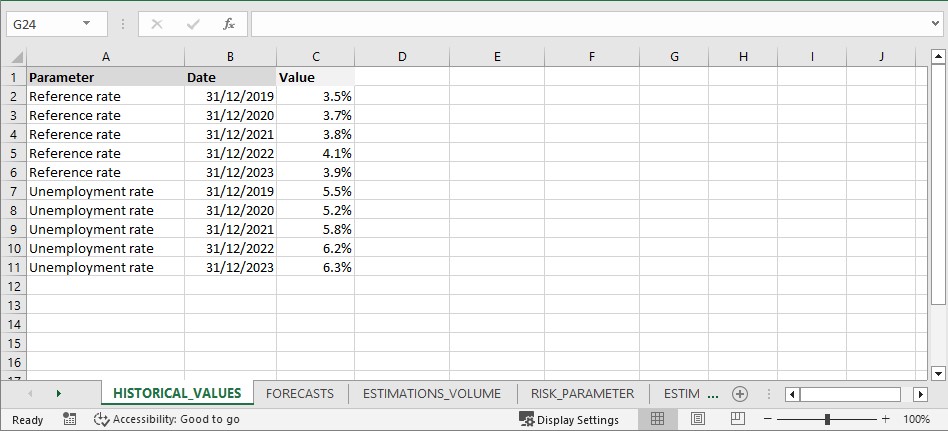The height and width of the screenshot is (431, 948).
Task: Click the zoom slider handle
Action: [827, 419]
